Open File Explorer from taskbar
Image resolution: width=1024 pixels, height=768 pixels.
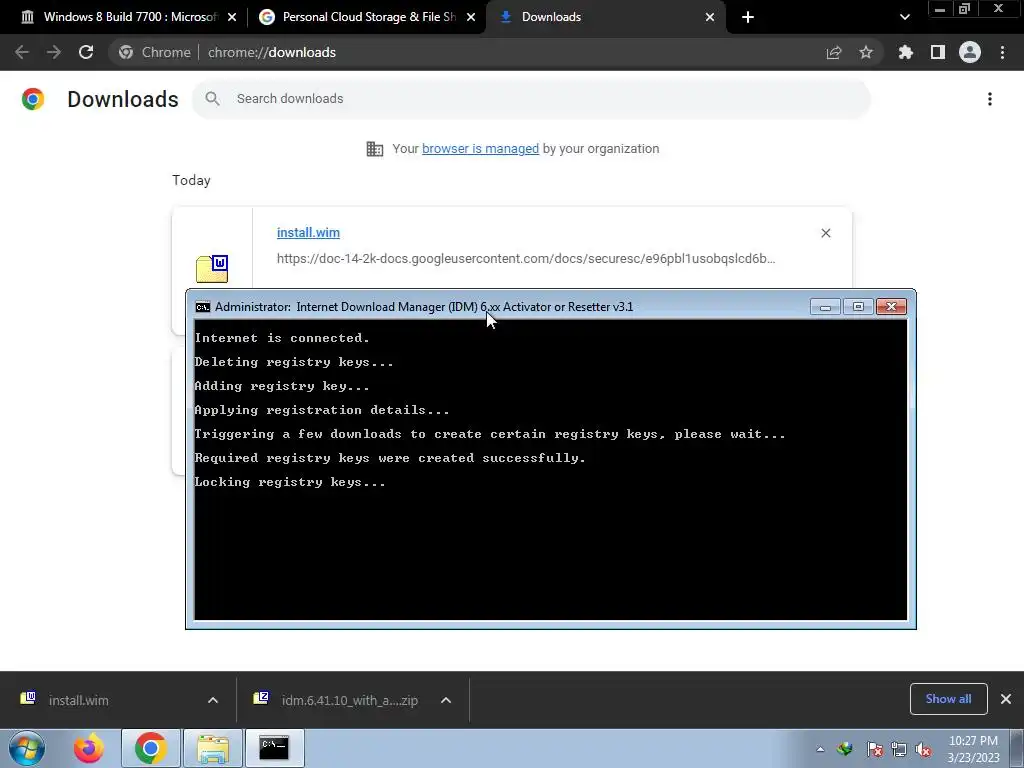213,748
